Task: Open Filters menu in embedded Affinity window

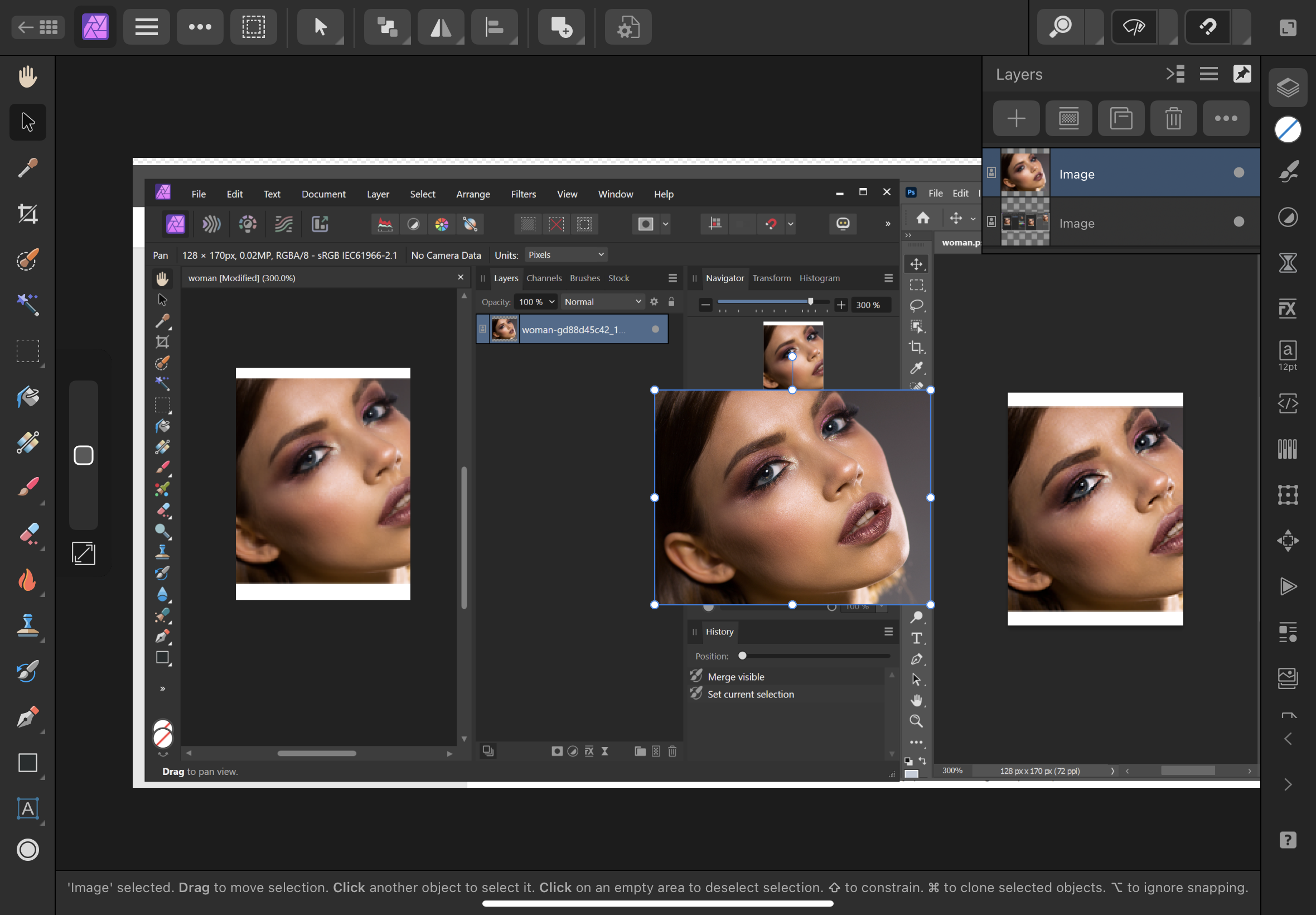Action: [x=523, y=194]
